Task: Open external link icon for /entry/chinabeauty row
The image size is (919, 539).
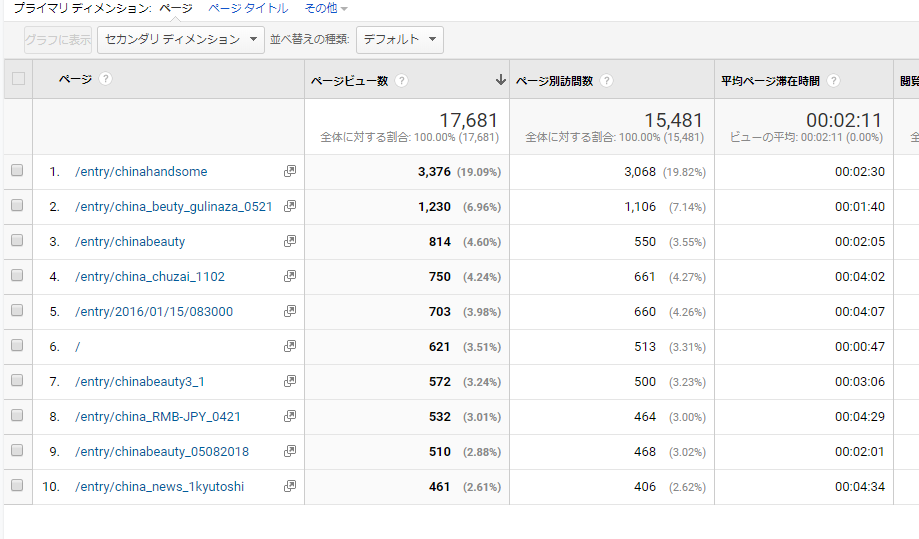Action: click(x=290, y=241)
